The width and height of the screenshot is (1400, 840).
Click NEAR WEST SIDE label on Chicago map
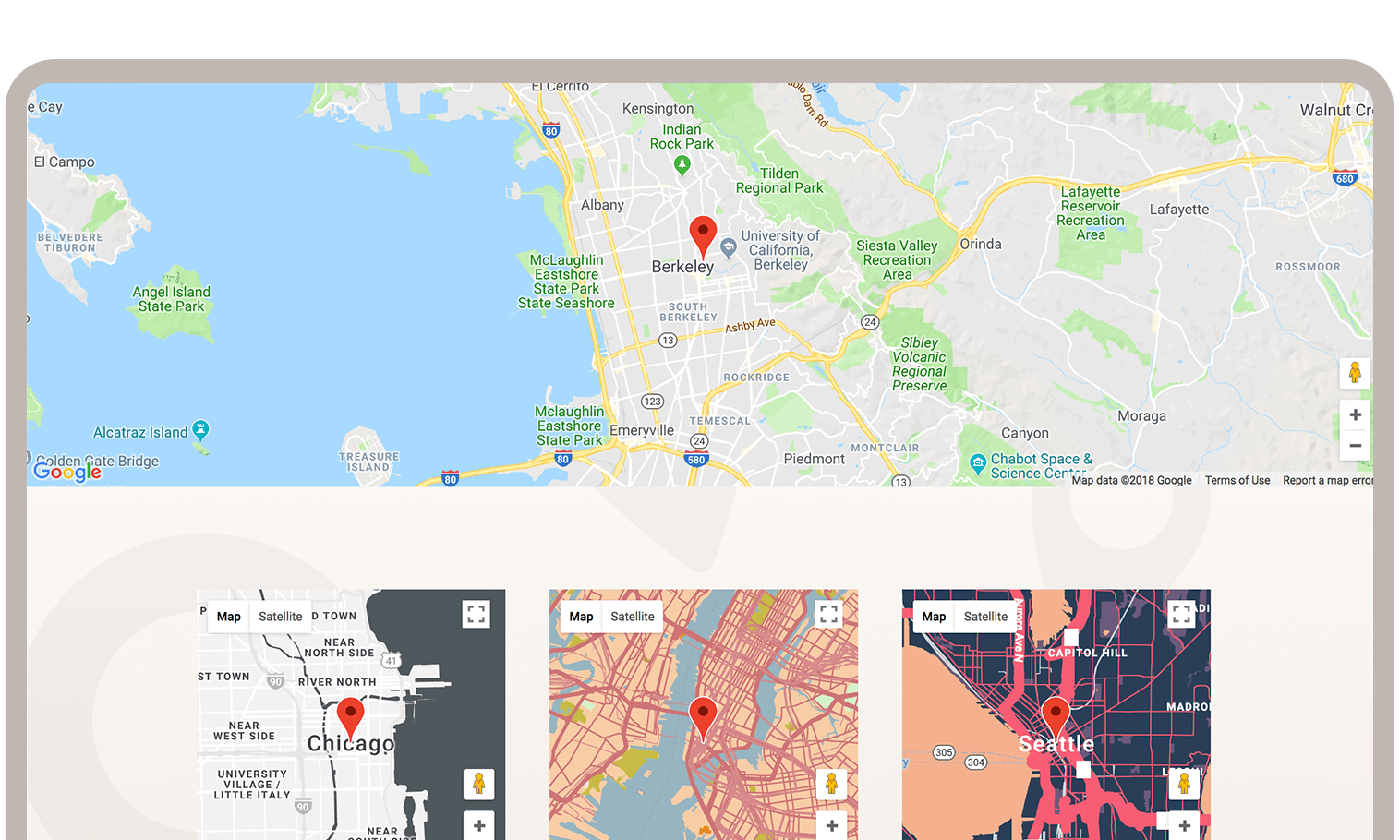244,731
